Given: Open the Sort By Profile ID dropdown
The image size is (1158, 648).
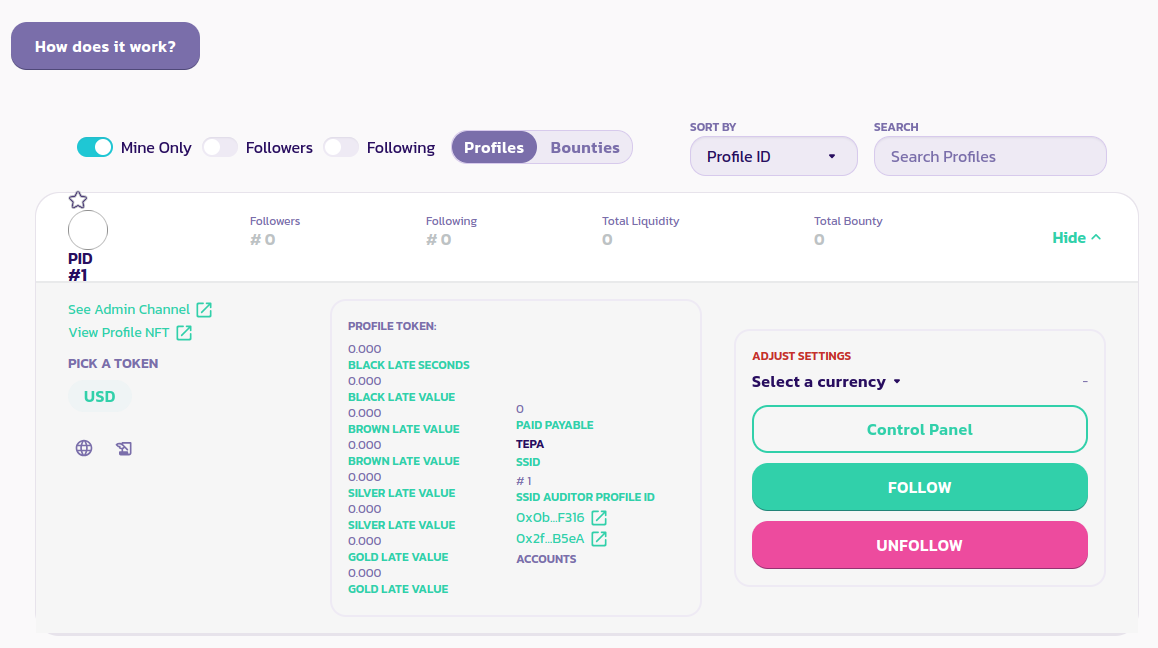Looking at the screenshot, I should click(773, 156).
